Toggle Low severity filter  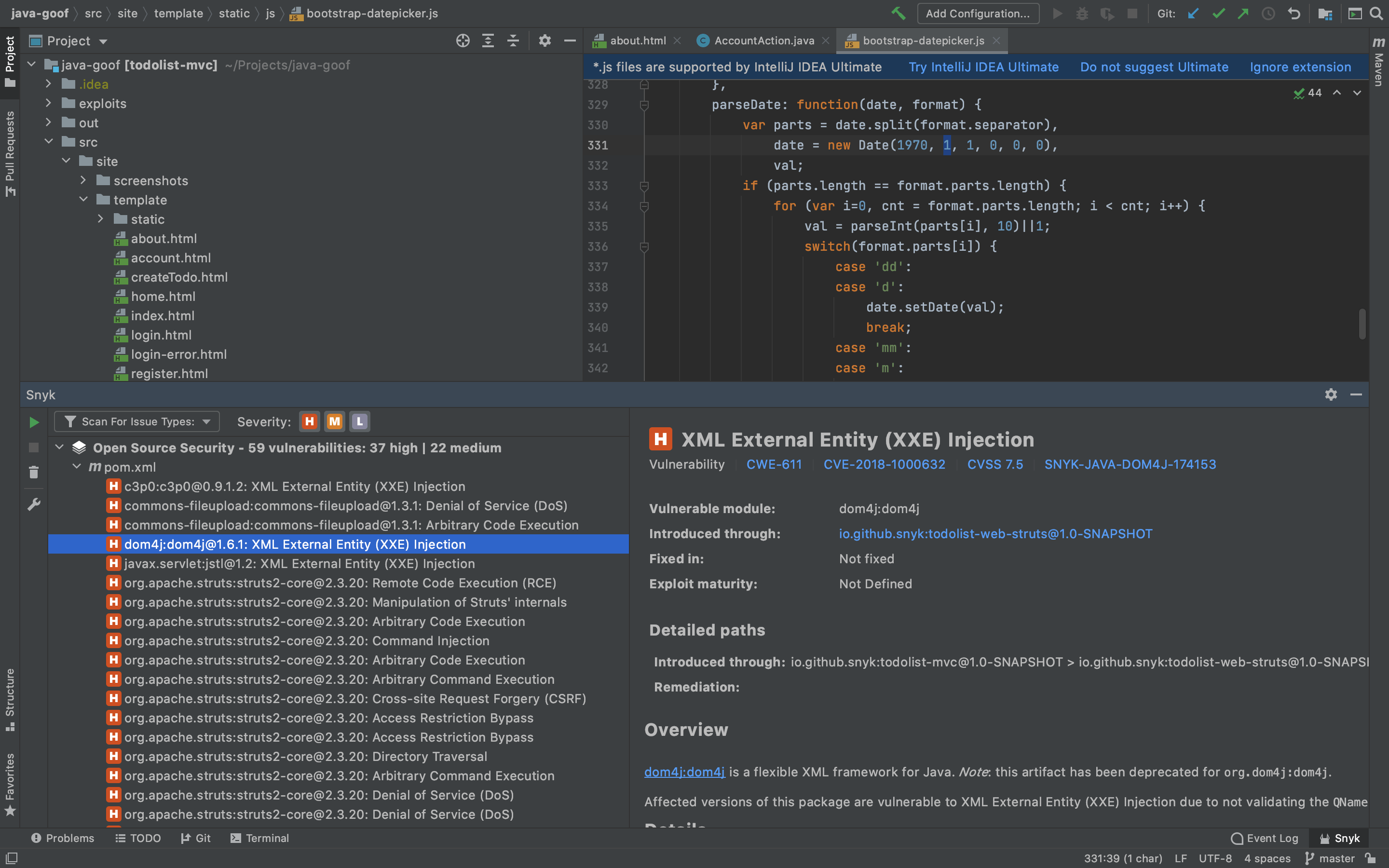pos(359,421)
